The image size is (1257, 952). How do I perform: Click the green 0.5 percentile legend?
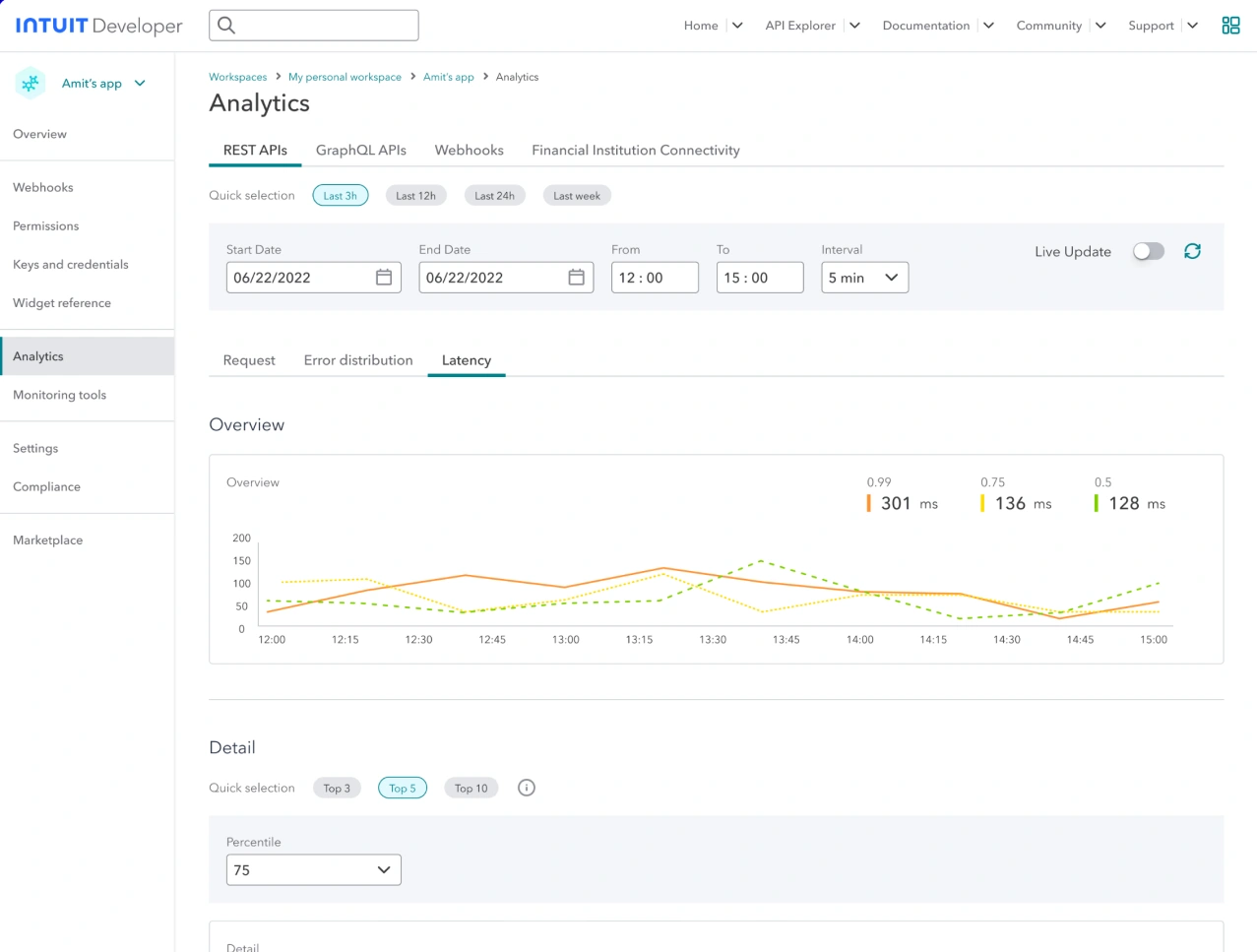coord(1130,495)
